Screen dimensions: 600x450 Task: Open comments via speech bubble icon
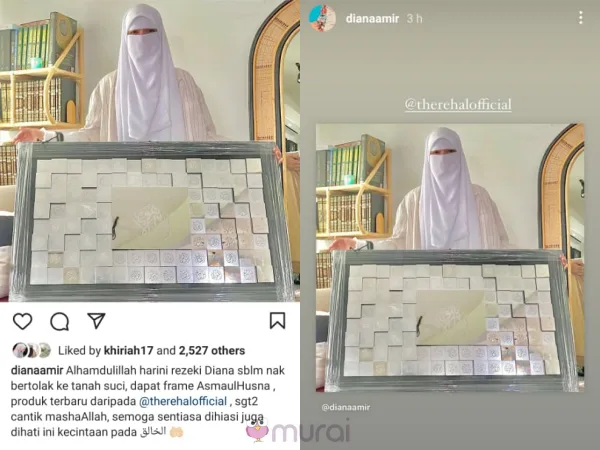pyautogui.click(x=60, y=321)
